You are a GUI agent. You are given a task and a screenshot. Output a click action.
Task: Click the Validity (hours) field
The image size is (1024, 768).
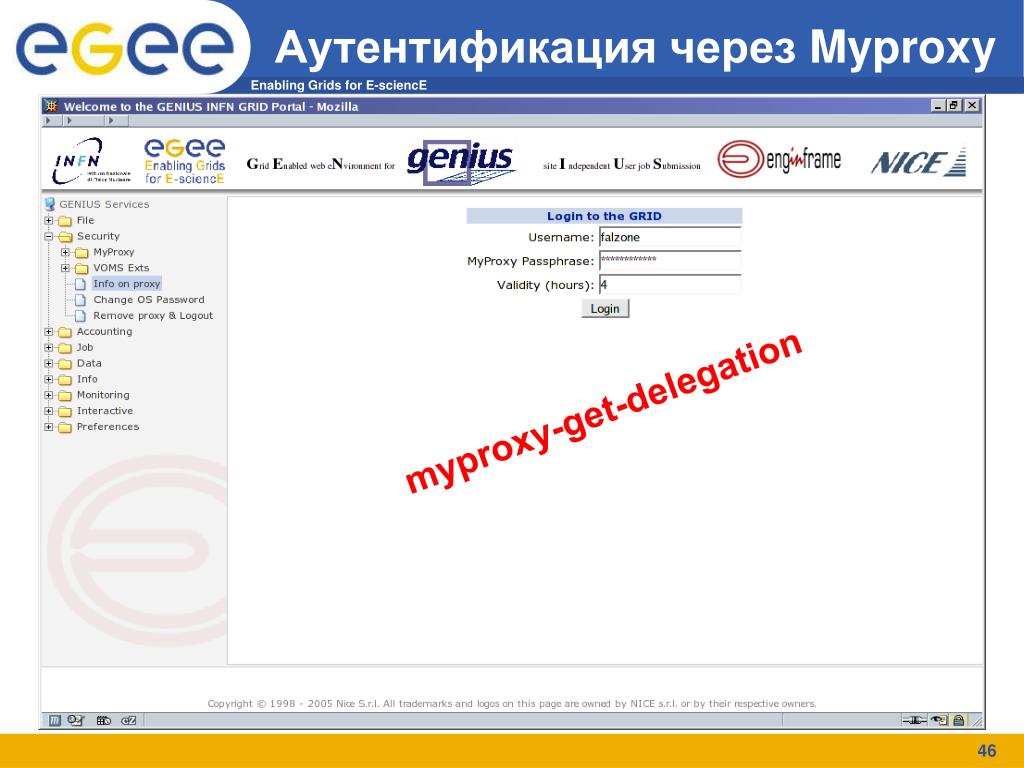coord(669,285)
